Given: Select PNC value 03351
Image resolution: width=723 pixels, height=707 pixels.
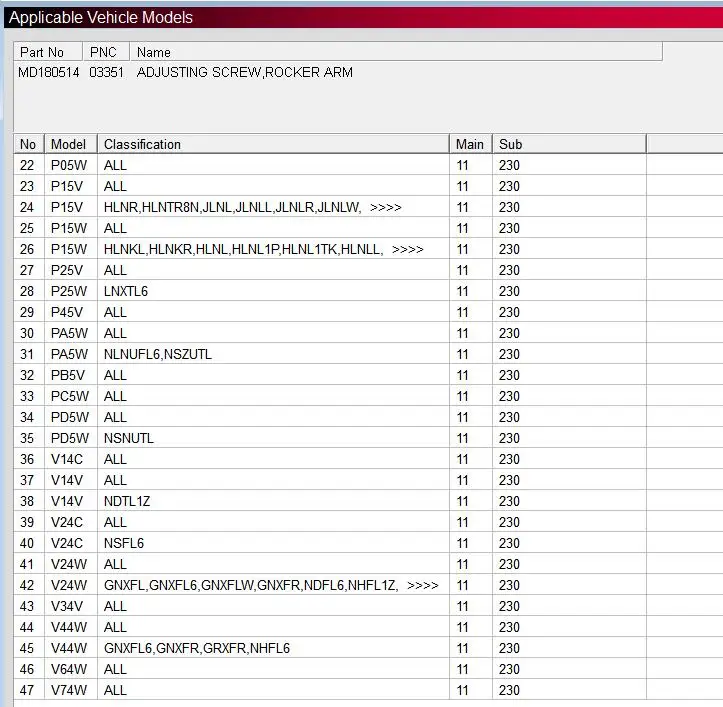Looking at the screenshot, I should click(107, 72).
